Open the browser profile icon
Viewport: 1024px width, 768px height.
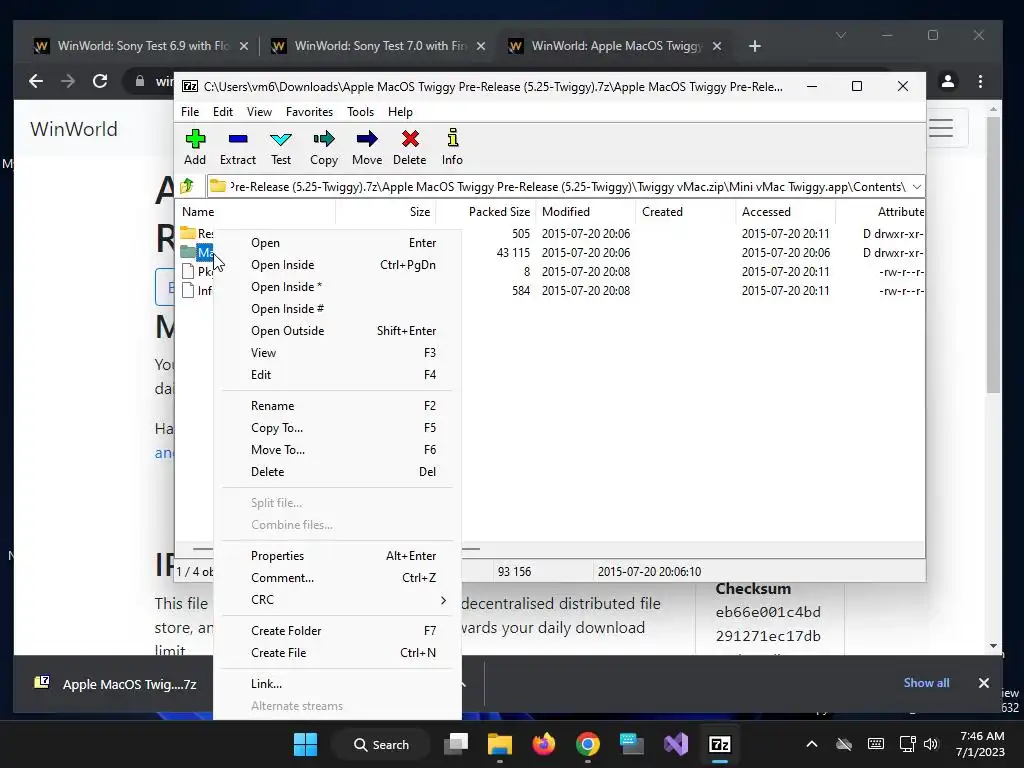pyautogui.click(x=948, y=81)
